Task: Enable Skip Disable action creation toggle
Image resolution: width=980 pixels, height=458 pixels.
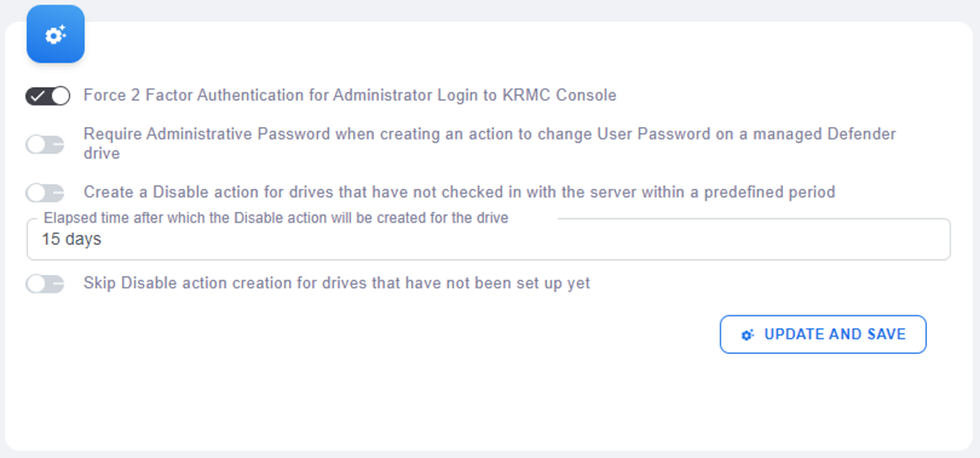Action: pyautogui.click(x=45, y=284)
